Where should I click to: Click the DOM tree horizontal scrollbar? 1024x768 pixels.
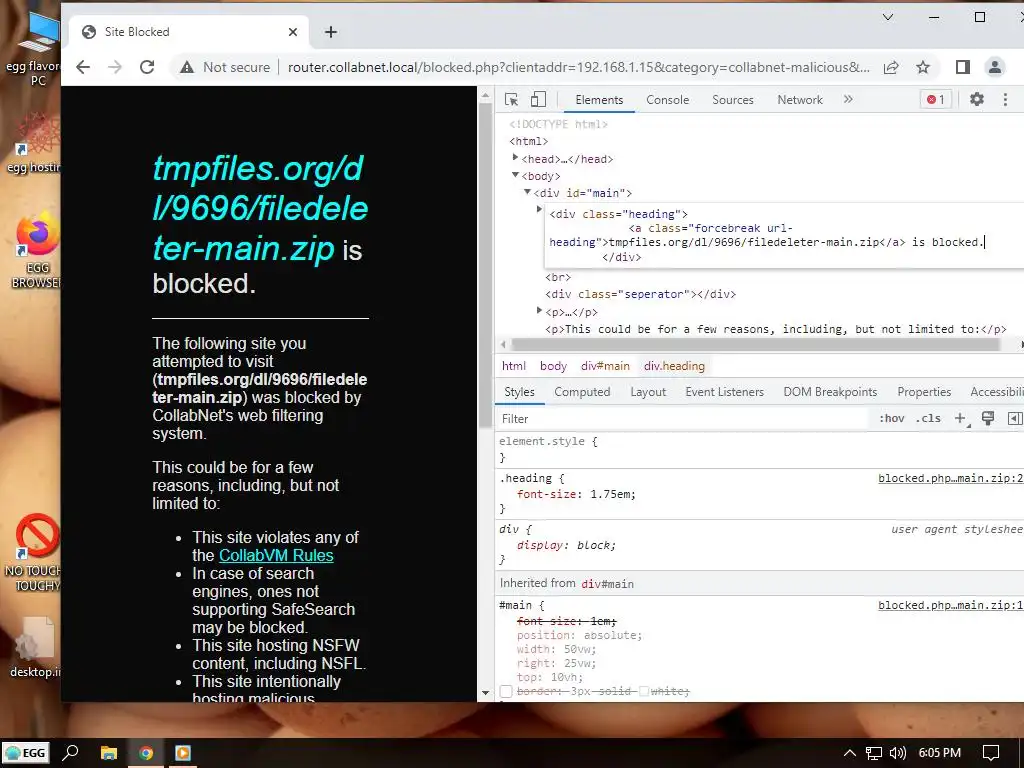[755, 345]
